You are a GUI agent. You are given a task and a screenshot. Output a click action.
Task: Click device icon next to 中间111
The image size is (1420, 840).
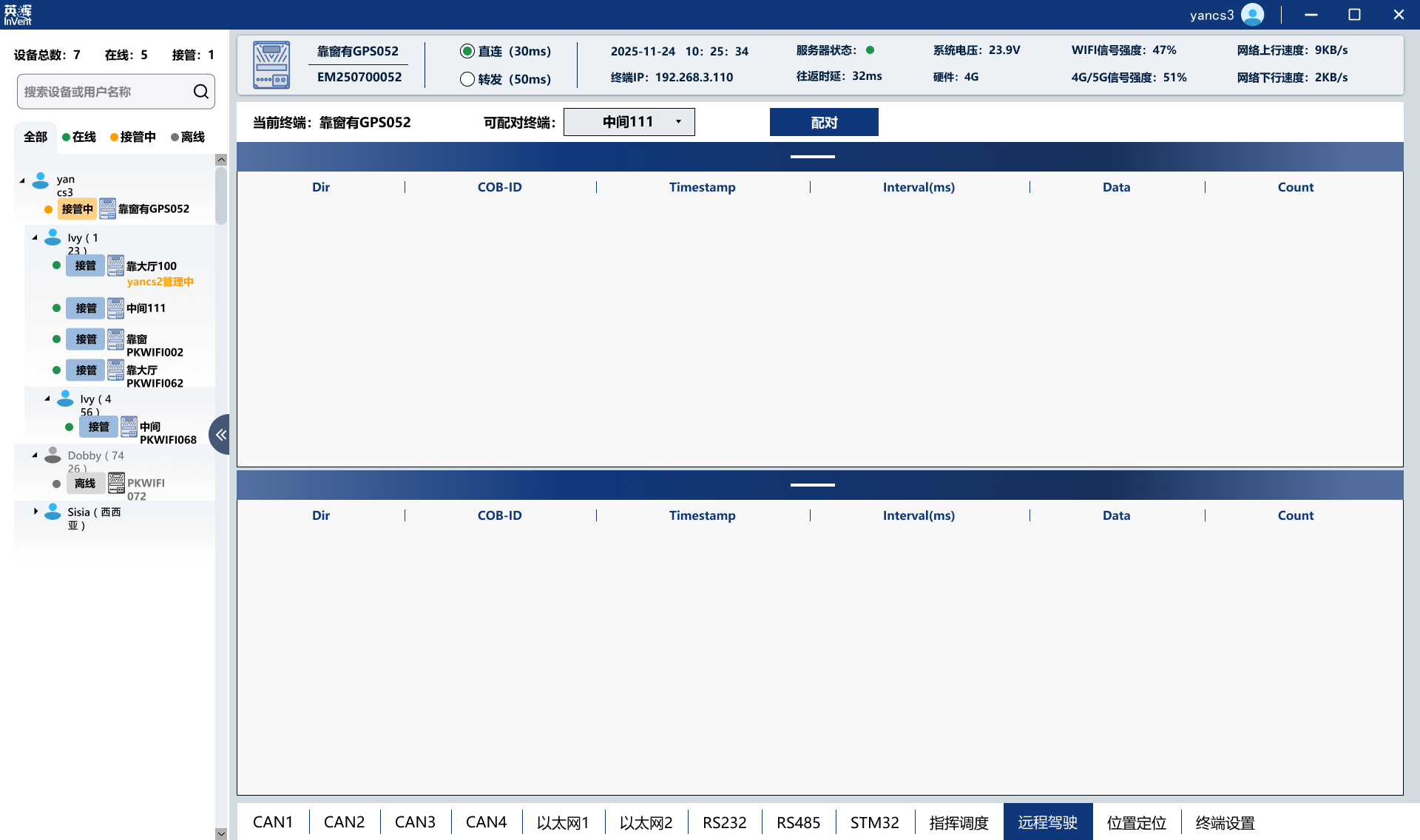(x=116, y=308)
